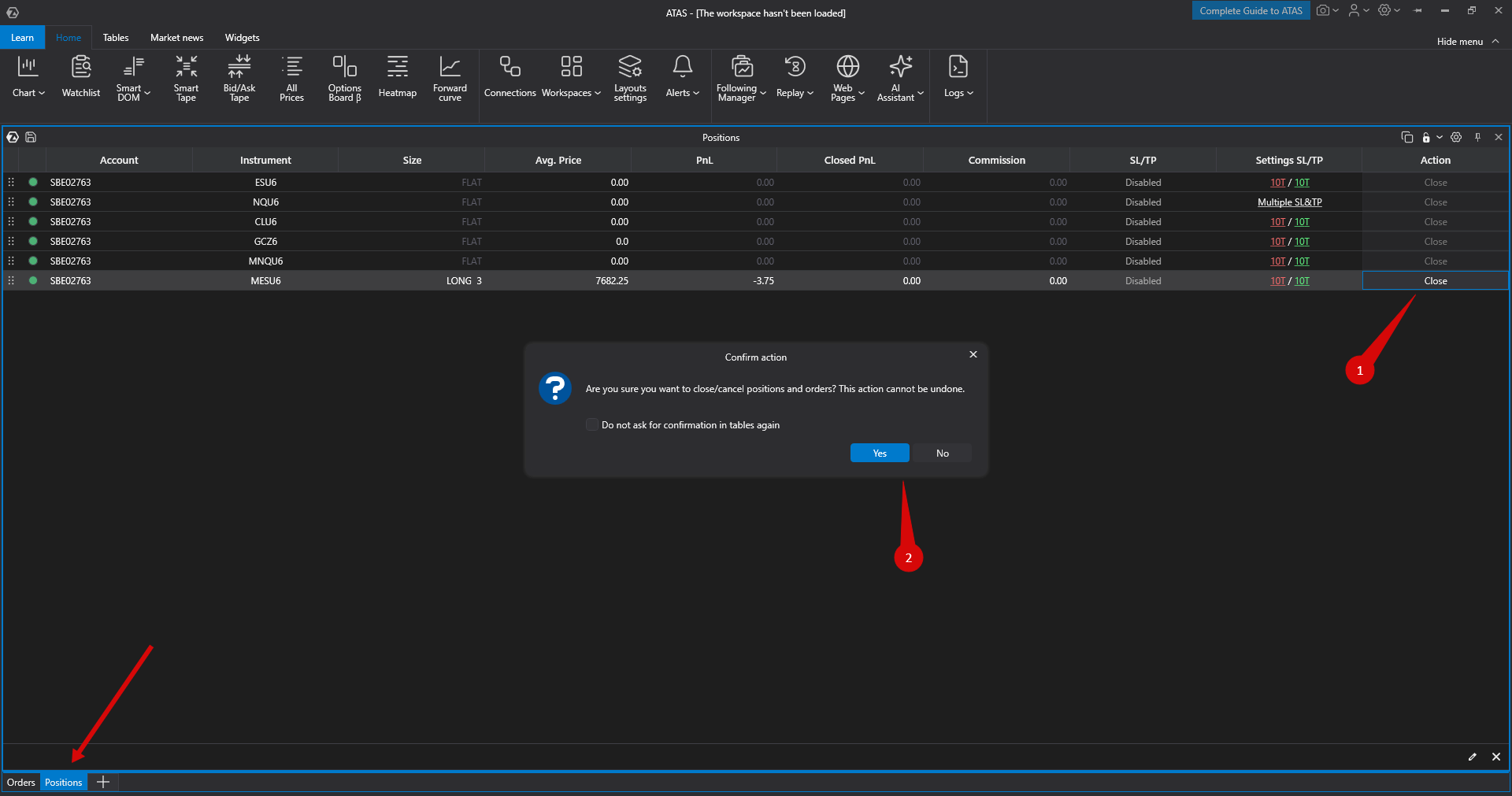Open the Widgets ribbon tab
This screenshot has width=1512, height=796.
(x=243, y=37)
